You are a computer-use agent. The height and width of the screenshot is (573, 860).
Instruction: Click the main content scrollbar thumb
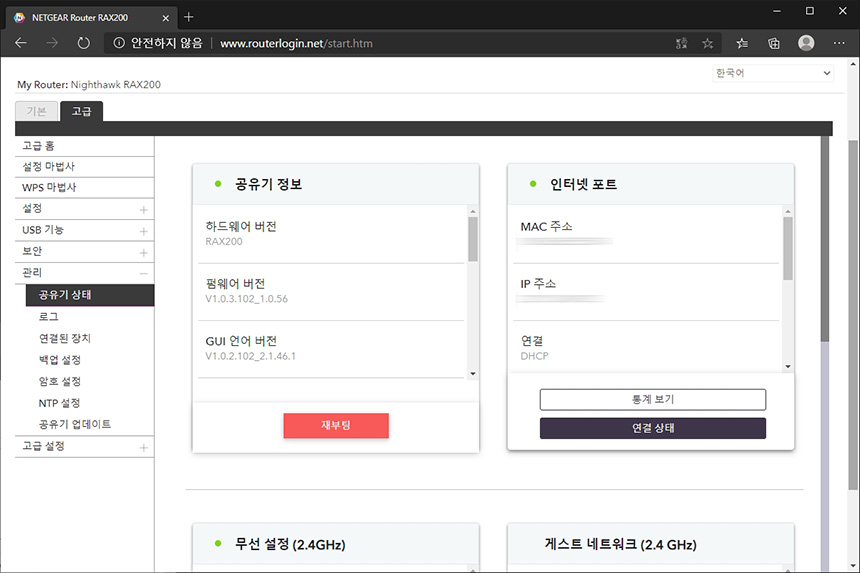(x=825, y=239)
